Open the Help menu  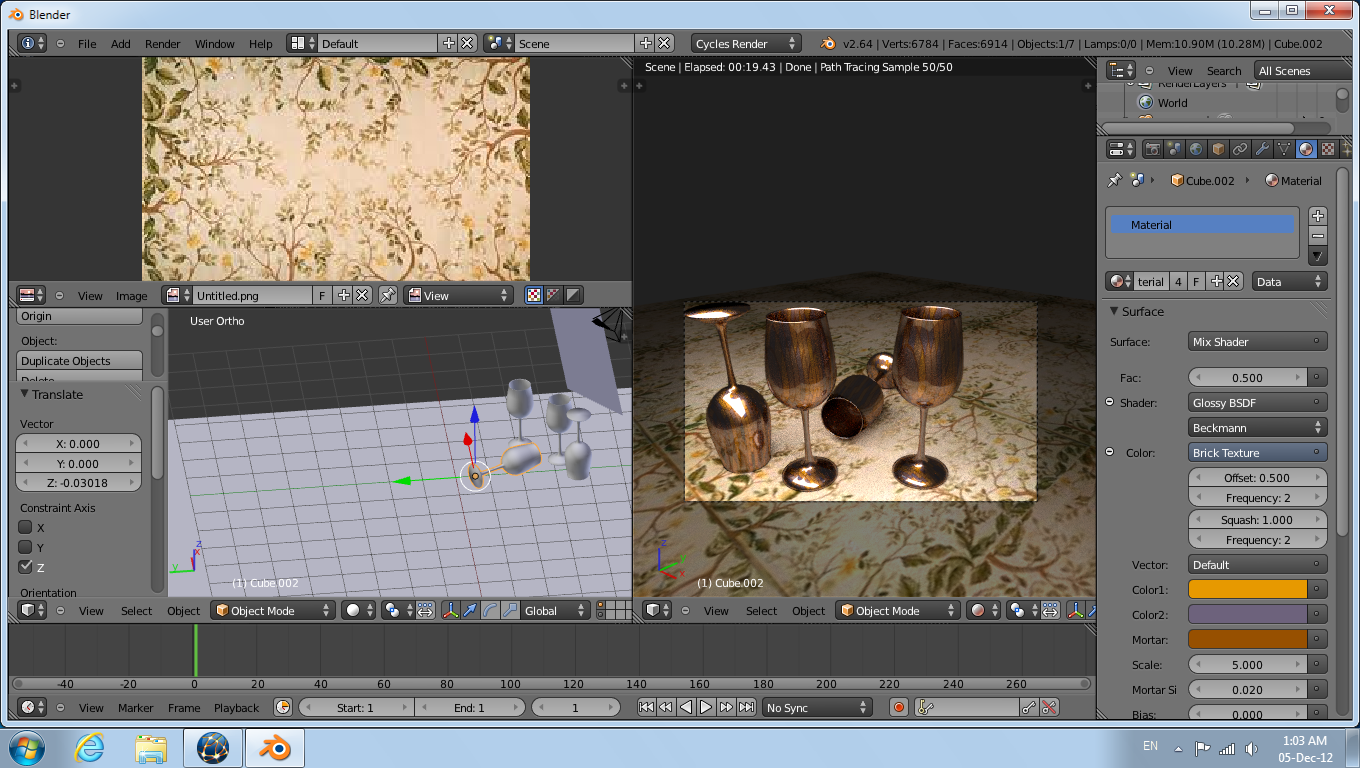click(260, 43)
